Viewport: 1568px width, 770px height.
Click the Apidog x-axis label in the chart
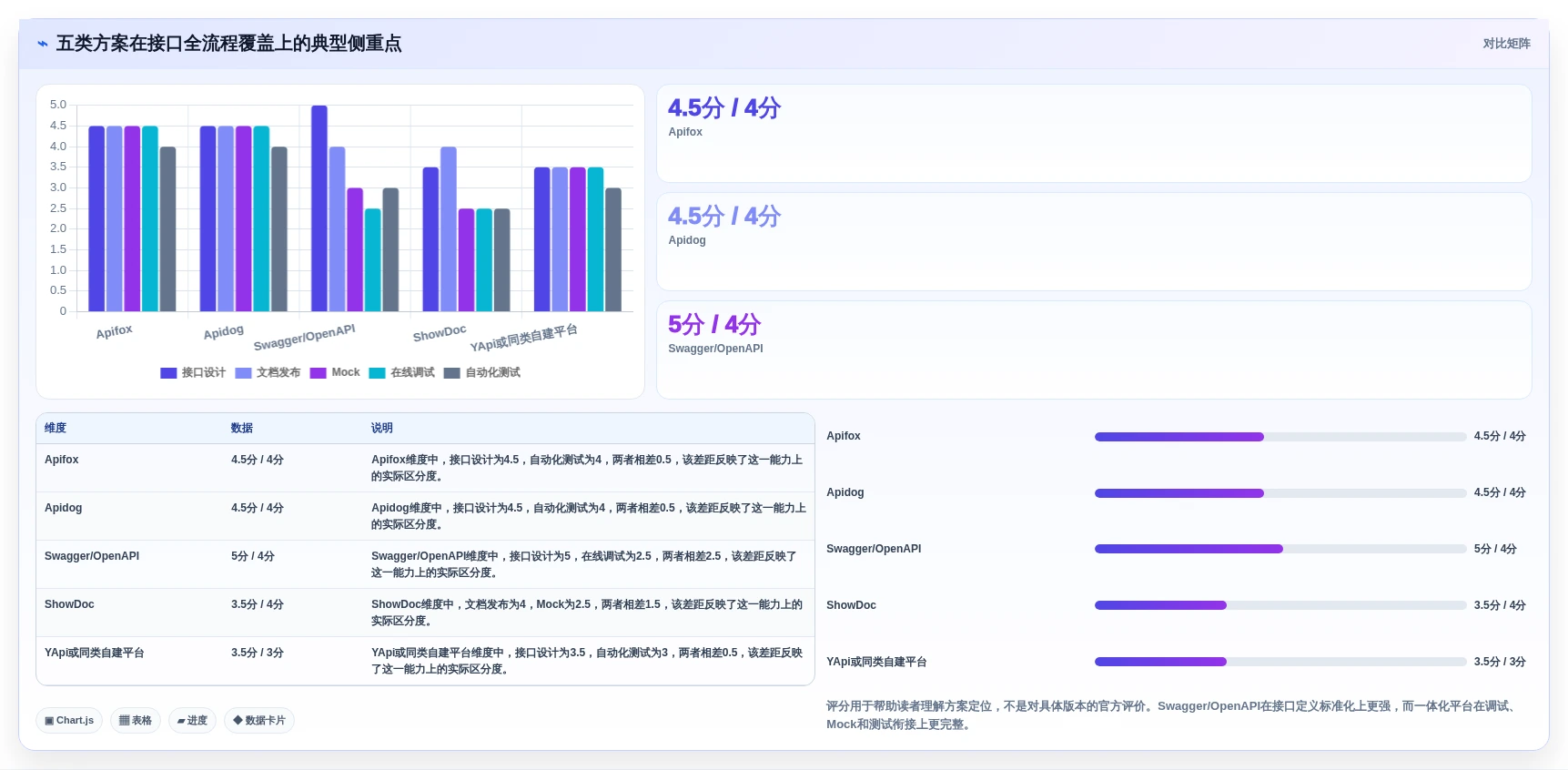click(x=224, y=332)
